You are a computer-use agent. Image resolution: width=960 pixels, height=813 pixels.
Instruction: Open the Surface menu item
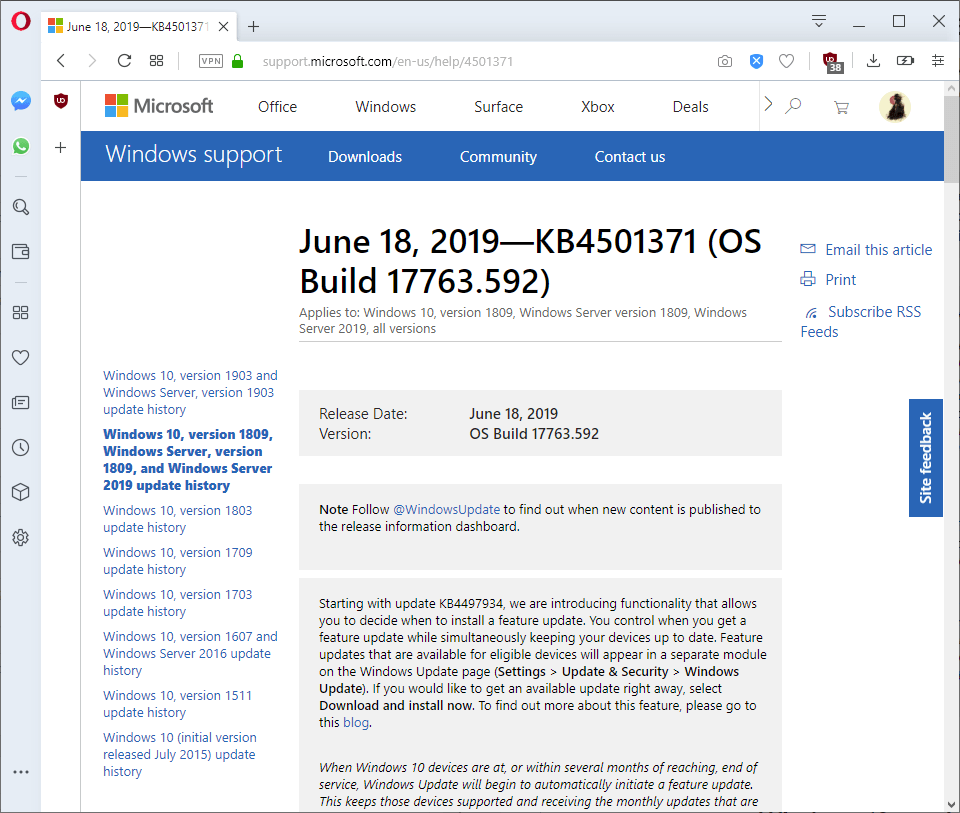[498, 107]
